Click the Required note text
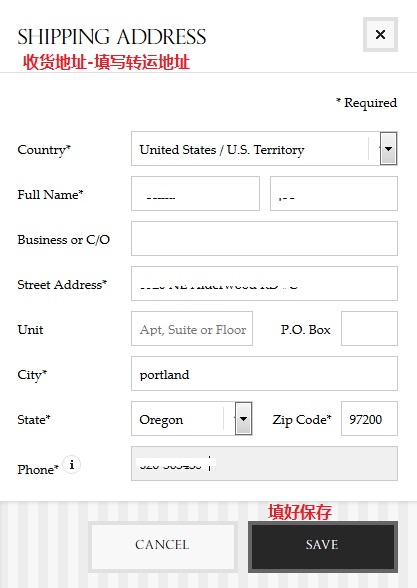 (x=366, y=103)
